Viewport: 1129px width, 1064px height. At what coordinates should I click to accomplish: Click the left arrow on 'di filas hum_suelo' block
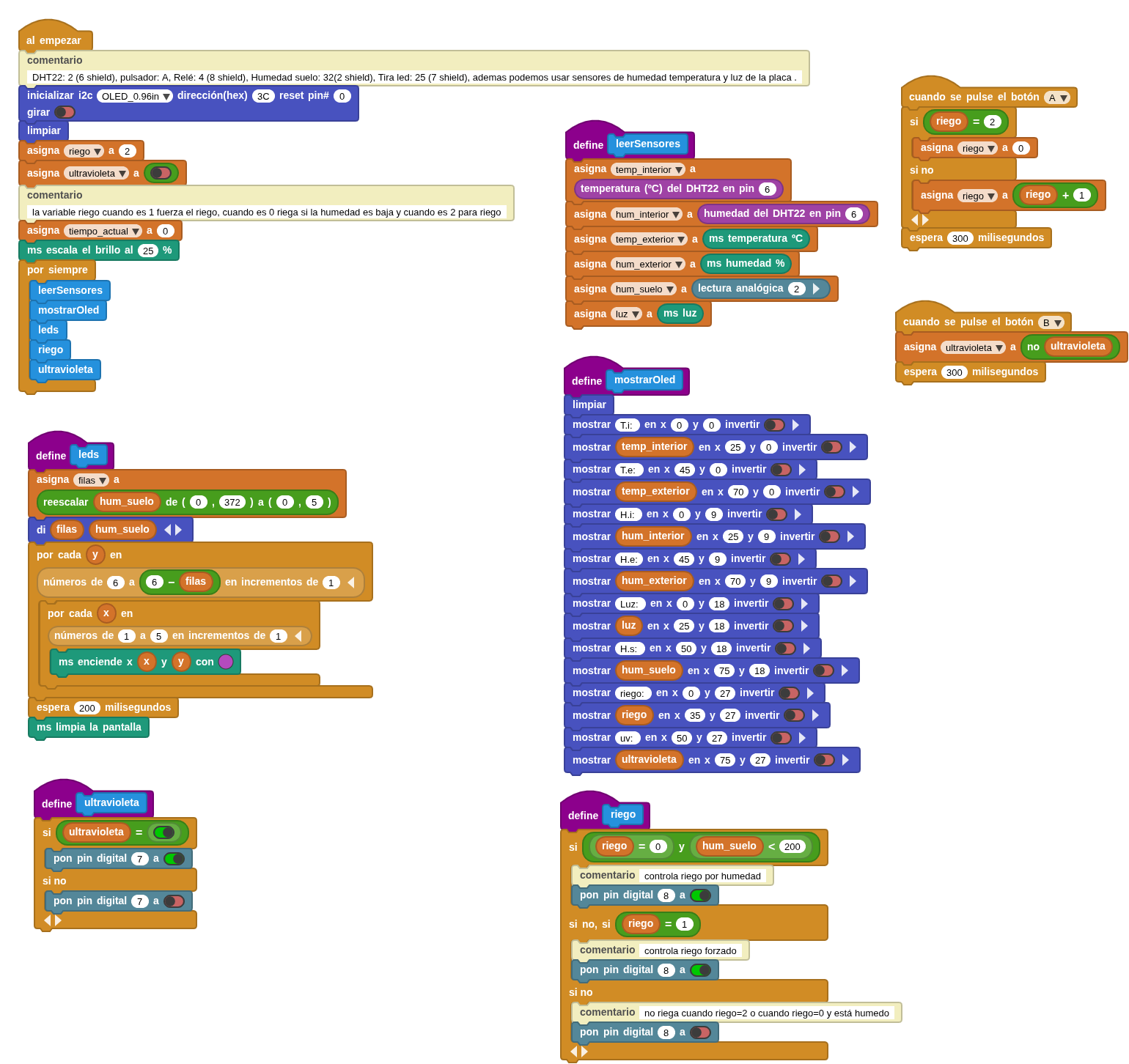tap(167, 530)
